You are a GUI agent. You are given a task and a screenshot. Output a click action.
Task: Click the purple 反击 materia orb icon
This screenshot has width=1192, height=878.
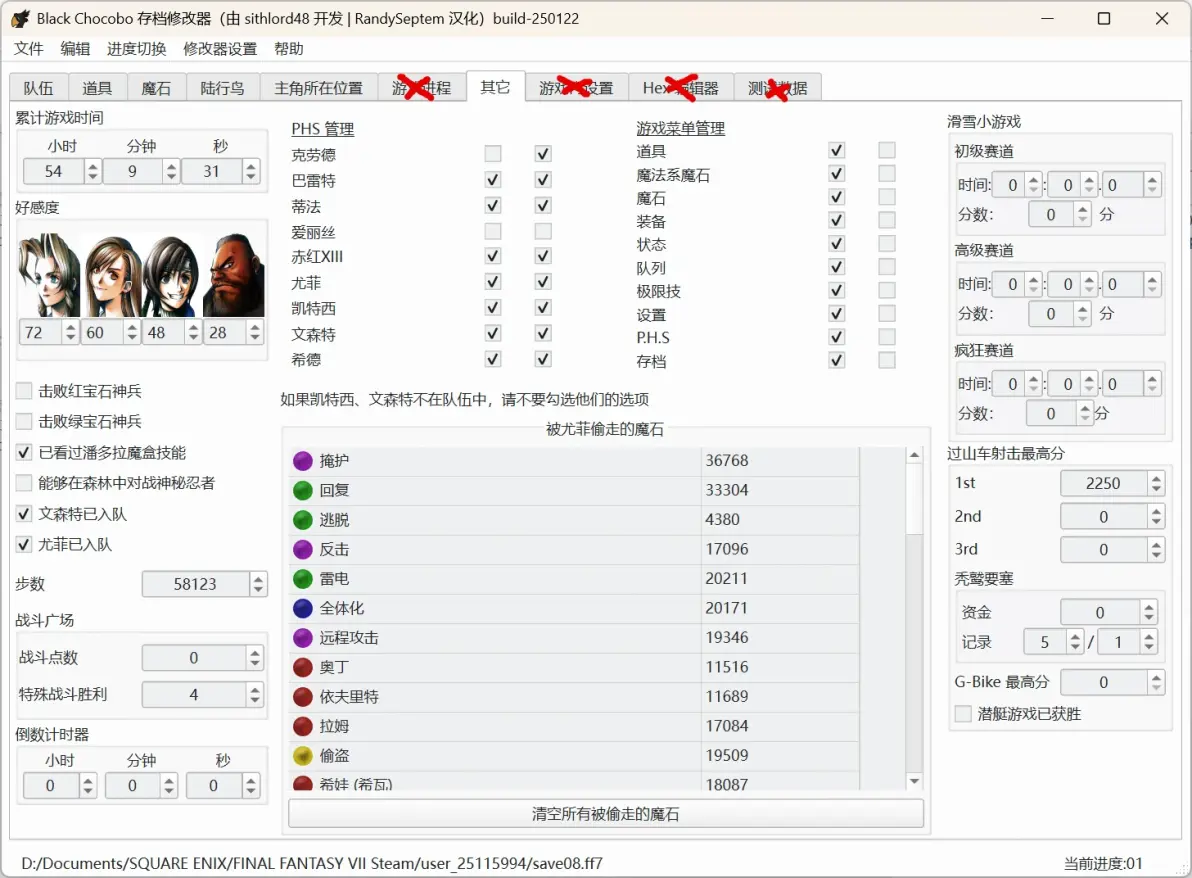pyautogui.click(x=303, y=549)
